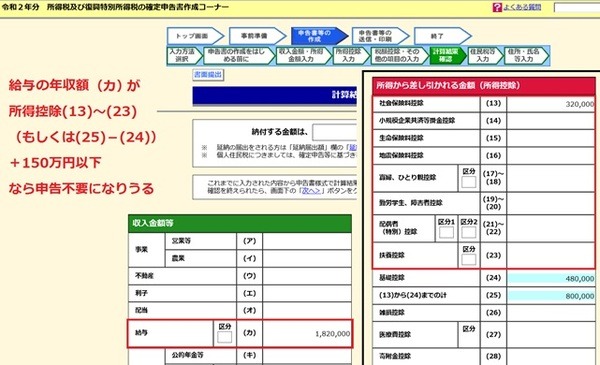Click the 雑損控除 (26) amount cell
The image size is (600, 365).
[551, 313]
